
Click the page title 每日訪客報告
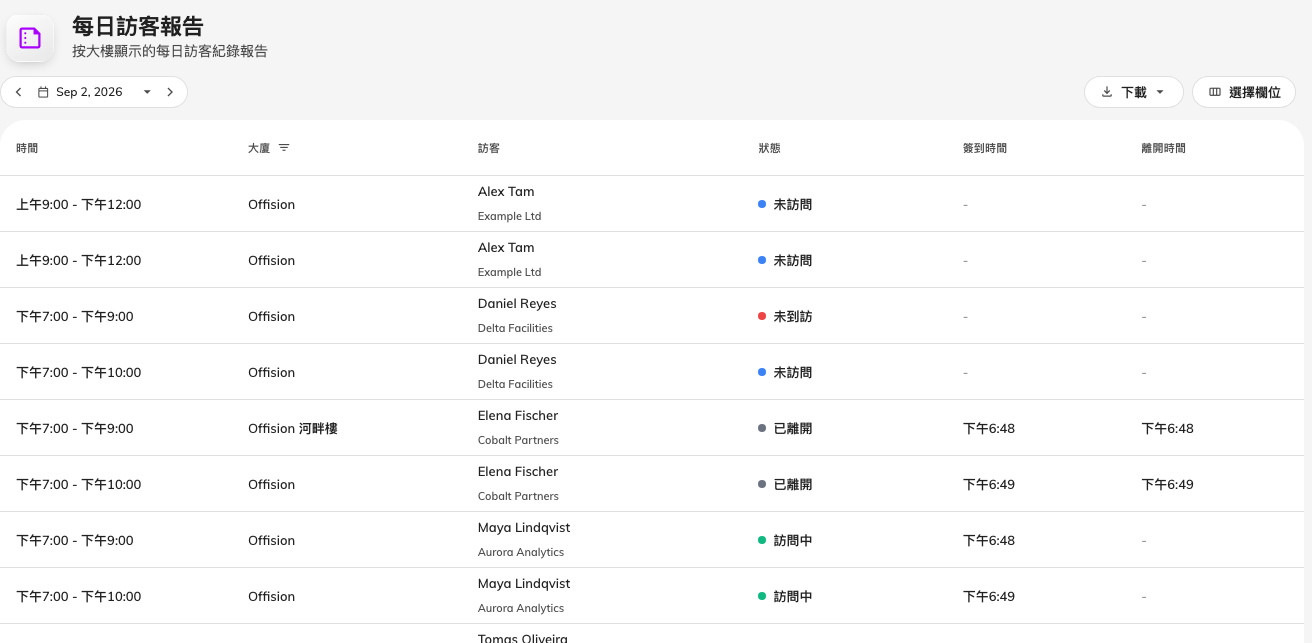[x=138, y=26]
